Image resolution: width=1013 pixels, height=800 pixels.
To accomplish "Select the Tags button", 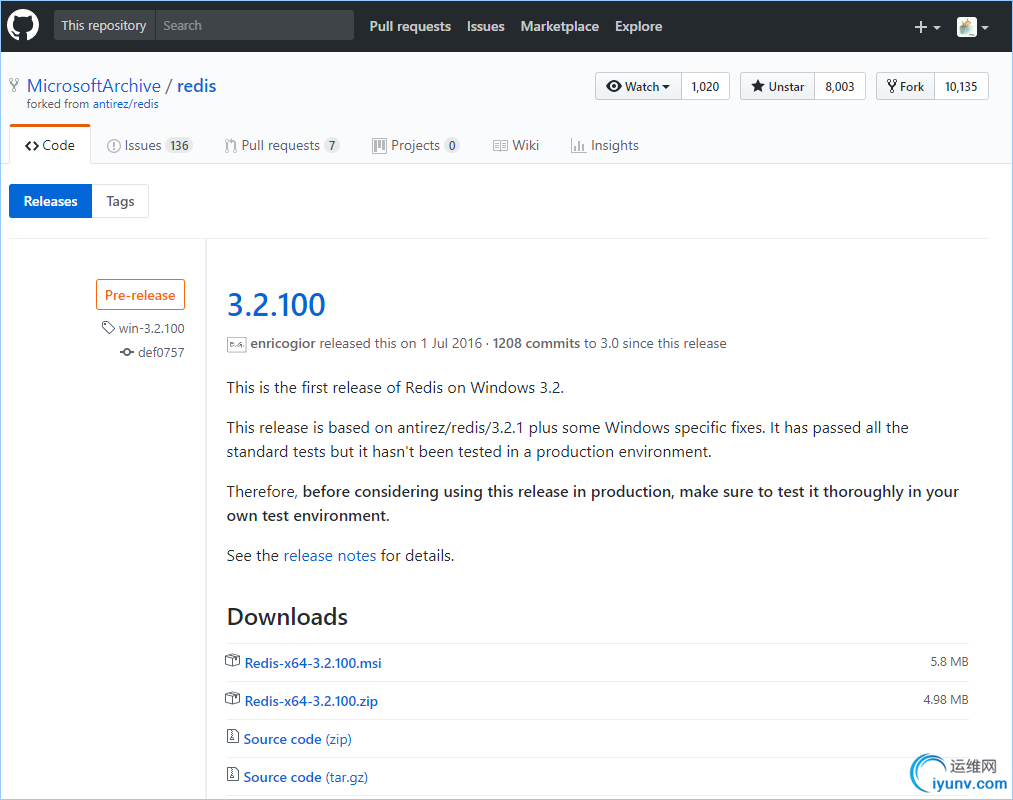I will [120, 201].
